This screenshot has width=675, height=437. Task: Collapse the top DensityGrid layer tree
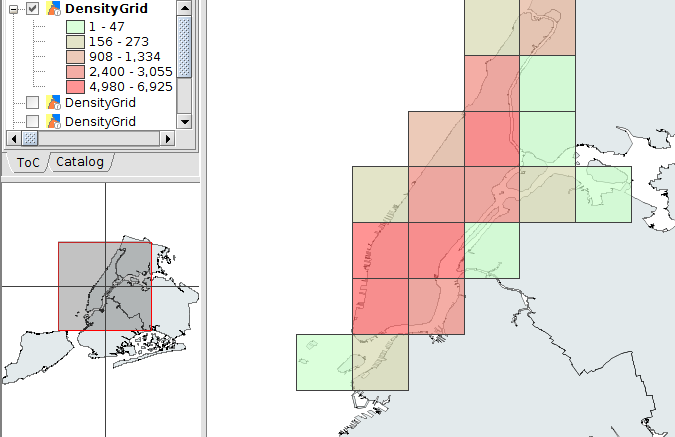pos(14,8)
